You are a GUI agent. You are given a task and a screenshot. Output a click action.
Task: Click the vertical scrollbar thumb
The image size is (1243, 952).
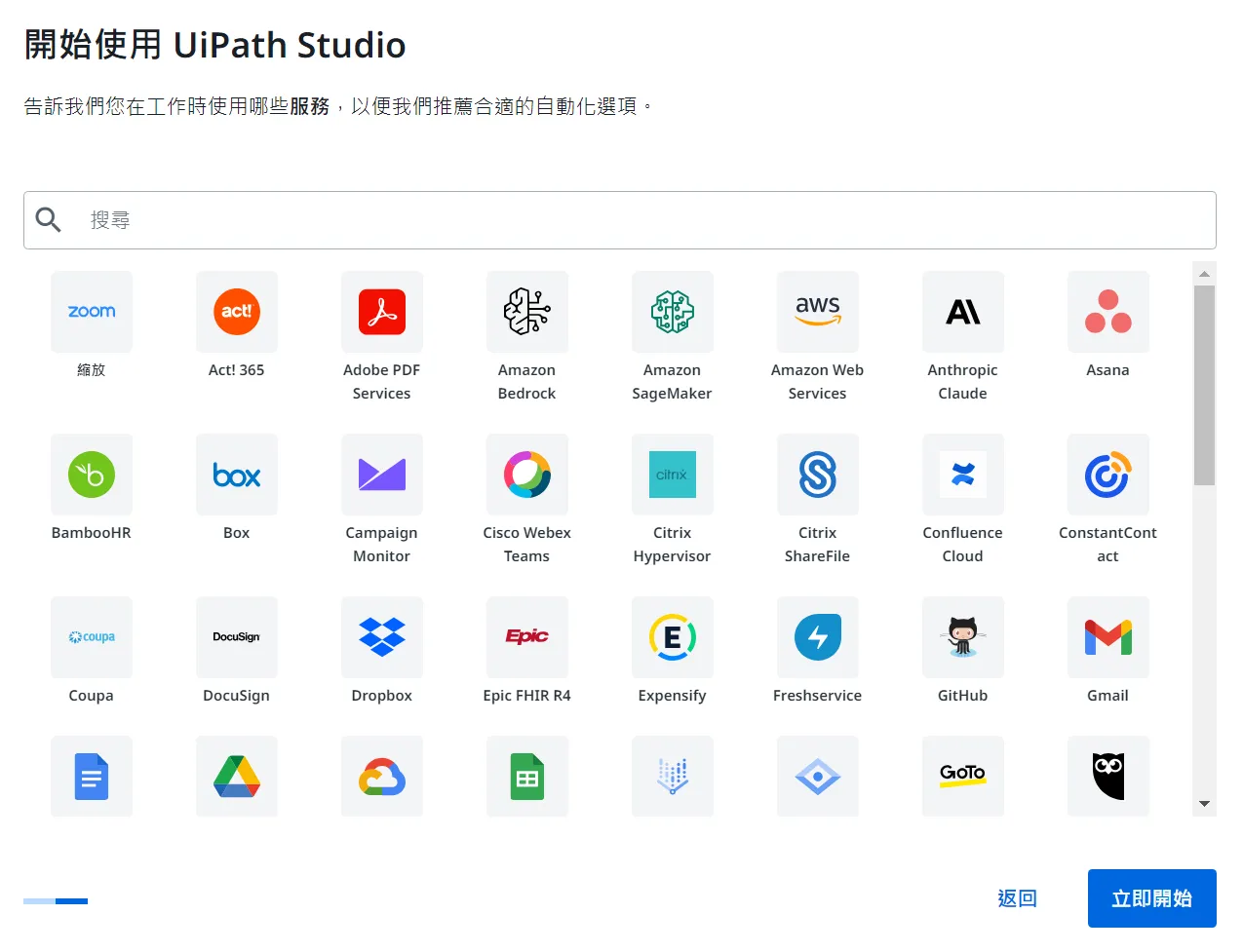(1205, 385)
